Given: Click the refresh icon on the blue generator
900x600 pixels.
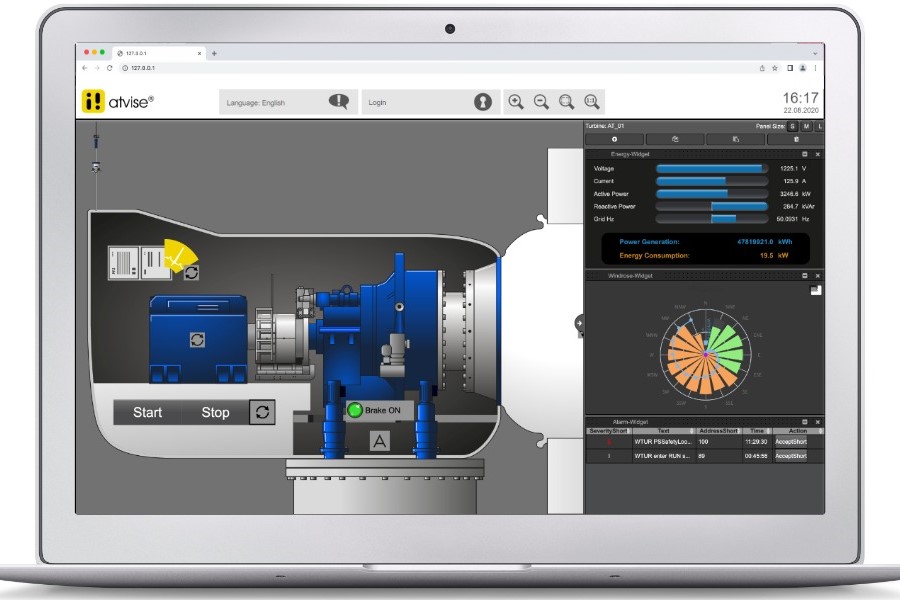Looking at the screenshot, I should 197,340.
